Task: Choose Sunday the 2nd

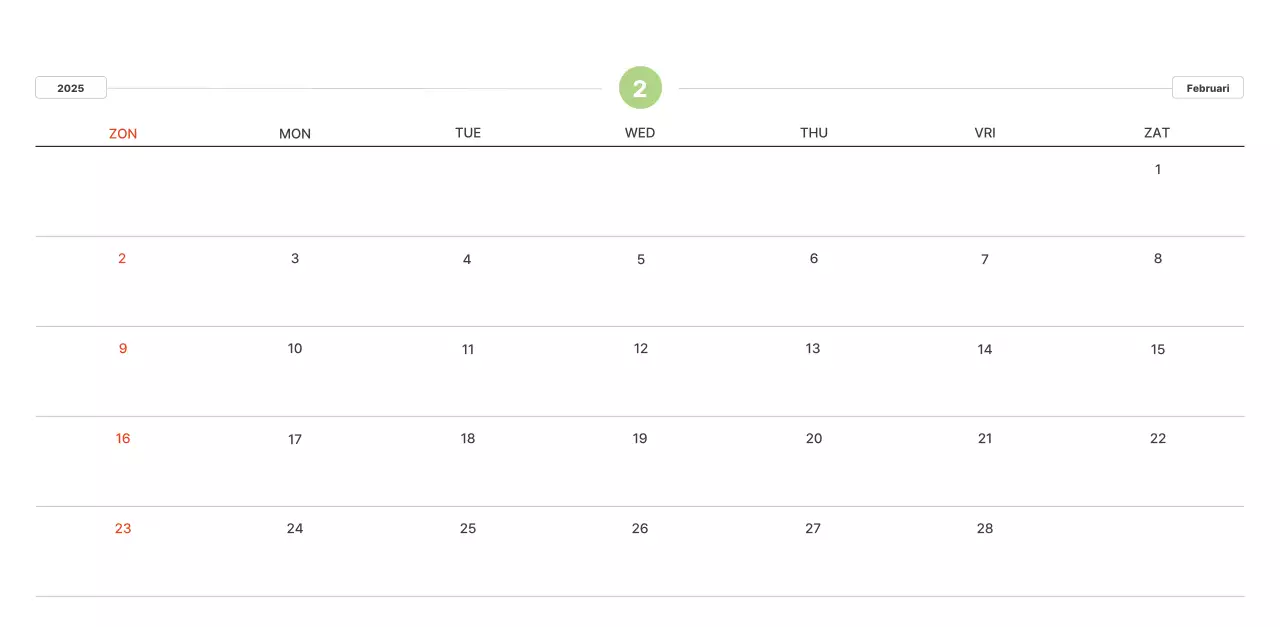Action: (x=122, y=258)
